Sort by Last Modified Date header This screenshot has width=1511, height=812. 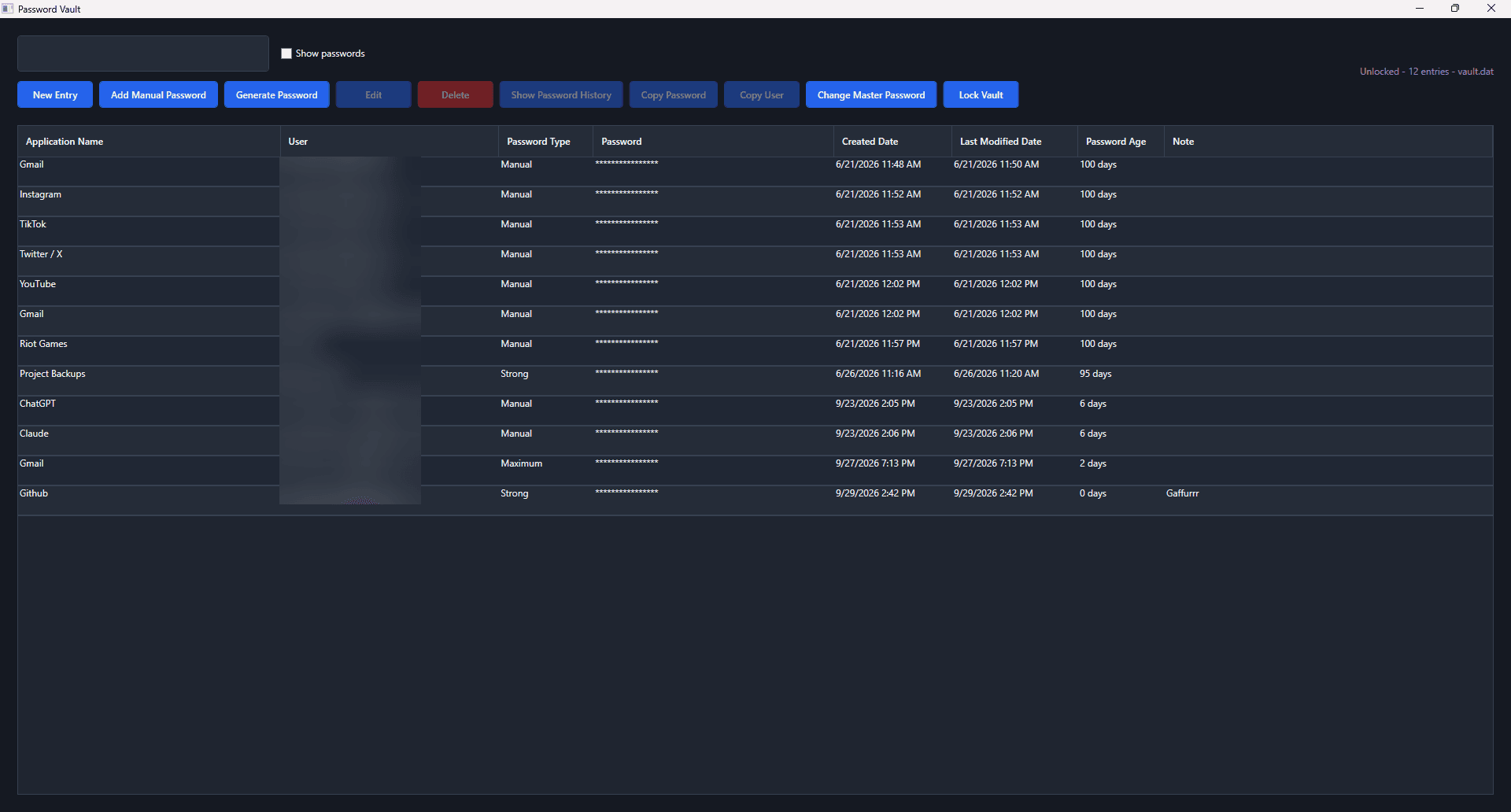pos(1014,142)
